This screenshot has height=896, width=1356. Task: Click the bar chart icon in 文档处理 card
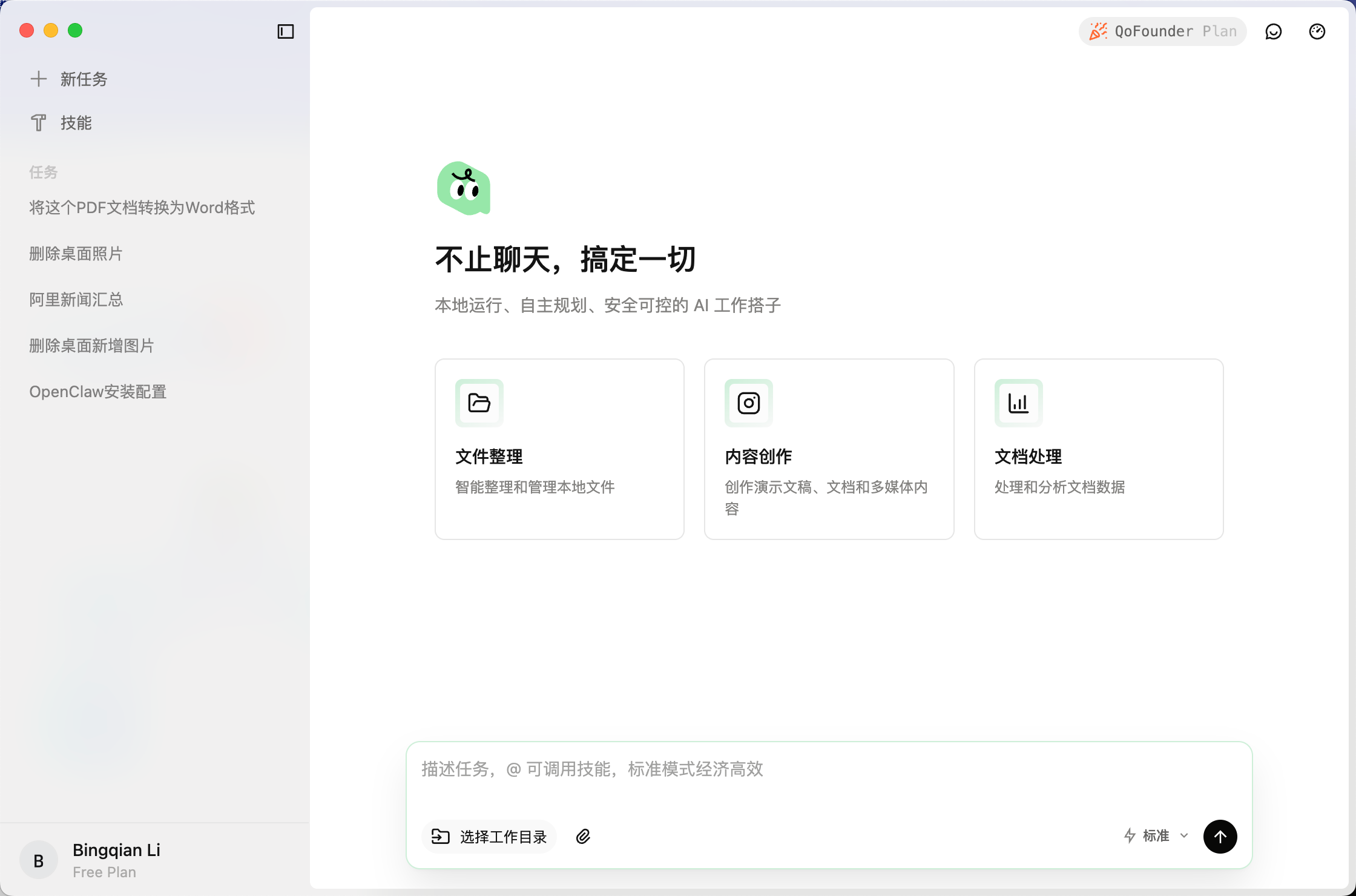pyautogui.click(x=1019, y=403)
